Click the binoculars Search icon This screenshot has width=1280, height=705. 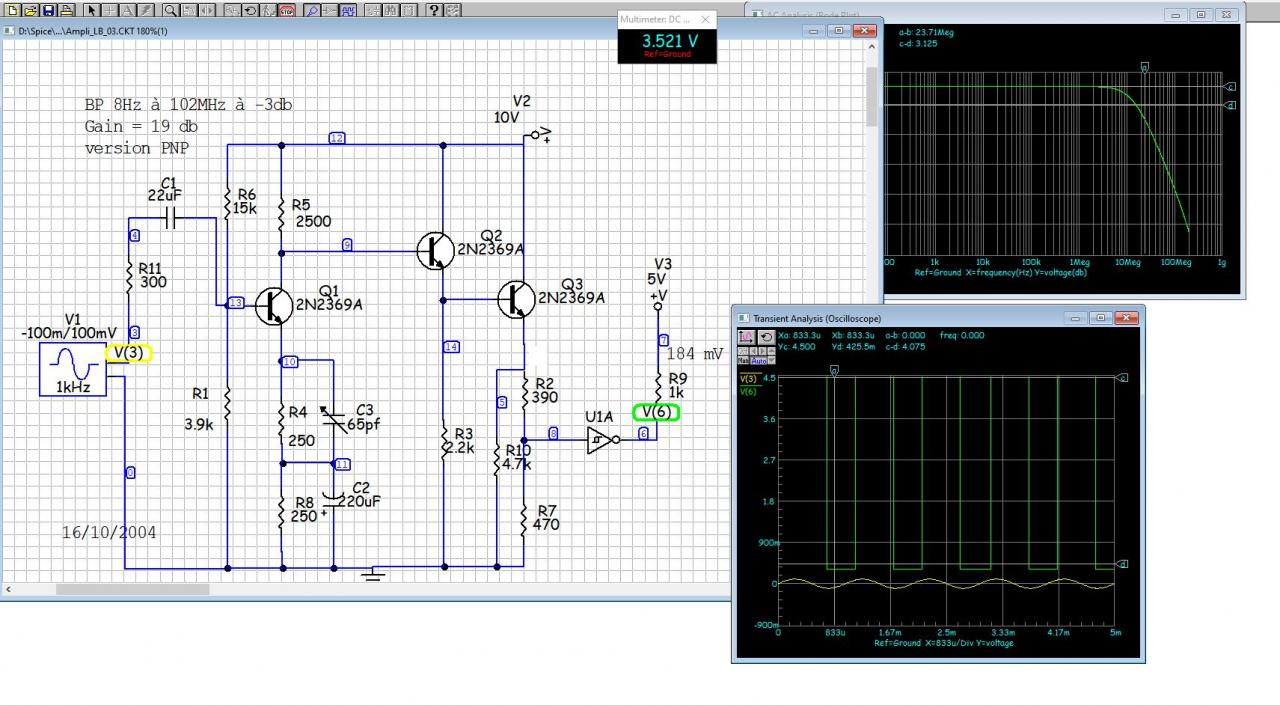[x=391, y=10]
